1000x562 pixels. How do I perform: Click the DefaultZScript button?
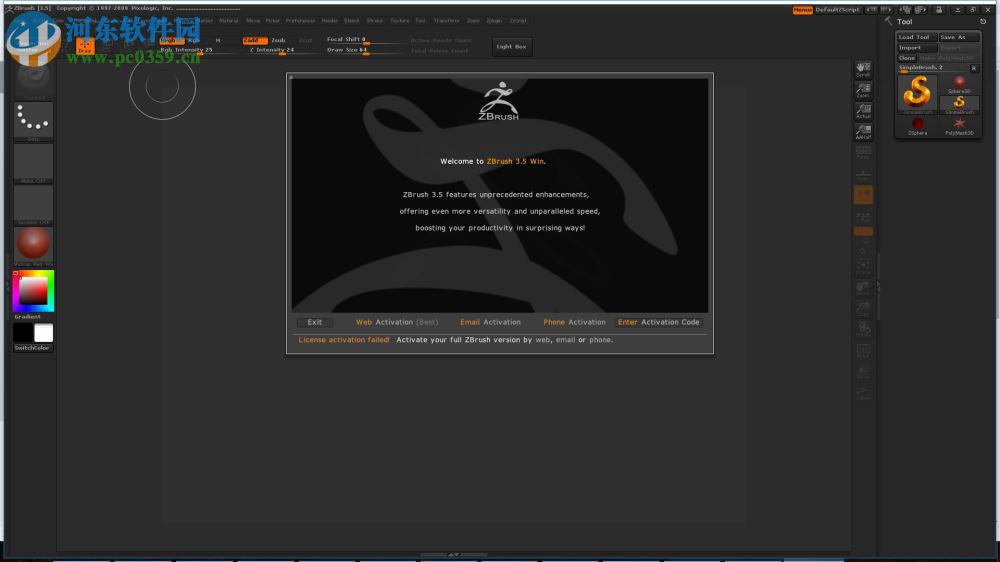(x=837, y=10)
